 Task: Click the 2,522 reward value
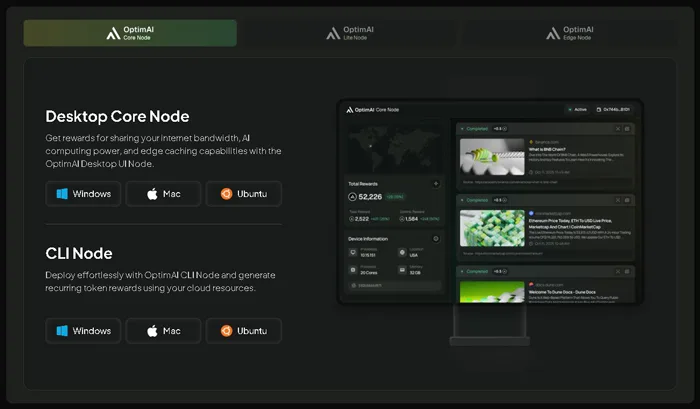point(362,219)
